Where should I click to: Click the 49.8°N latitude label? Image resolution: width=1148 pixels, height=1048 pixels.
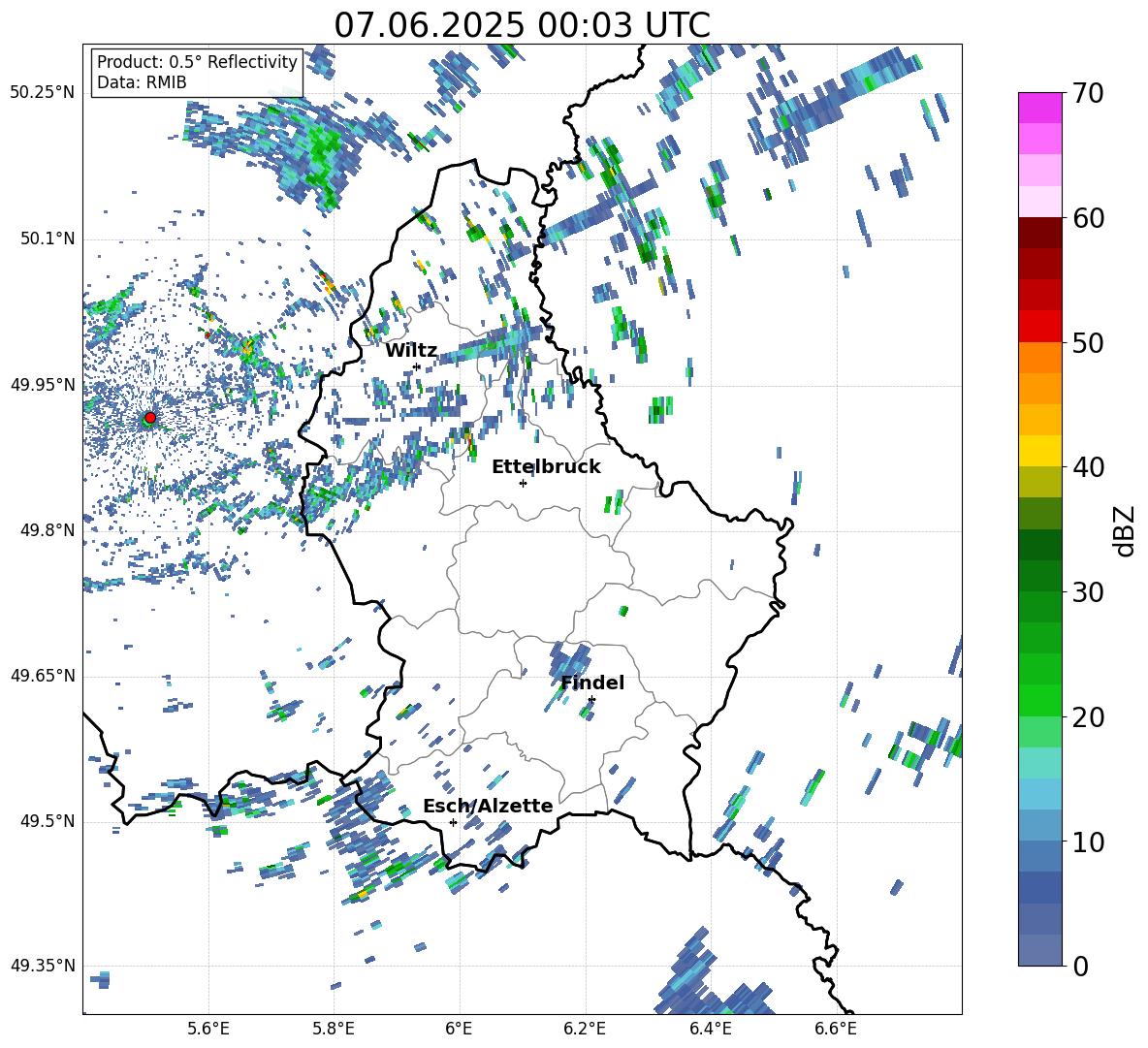[47, 530]
